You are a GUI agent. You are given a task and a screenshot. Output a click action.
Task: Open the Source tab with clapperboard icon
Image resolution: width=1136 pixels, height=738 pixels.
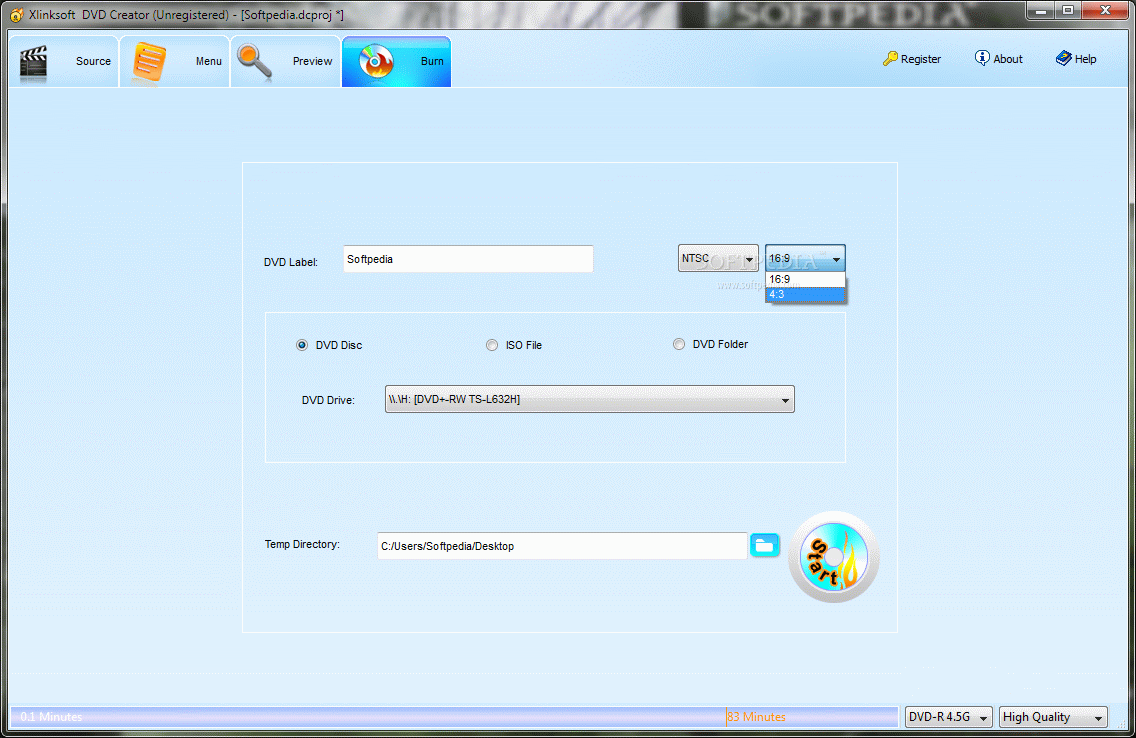(x=64, y=62)
